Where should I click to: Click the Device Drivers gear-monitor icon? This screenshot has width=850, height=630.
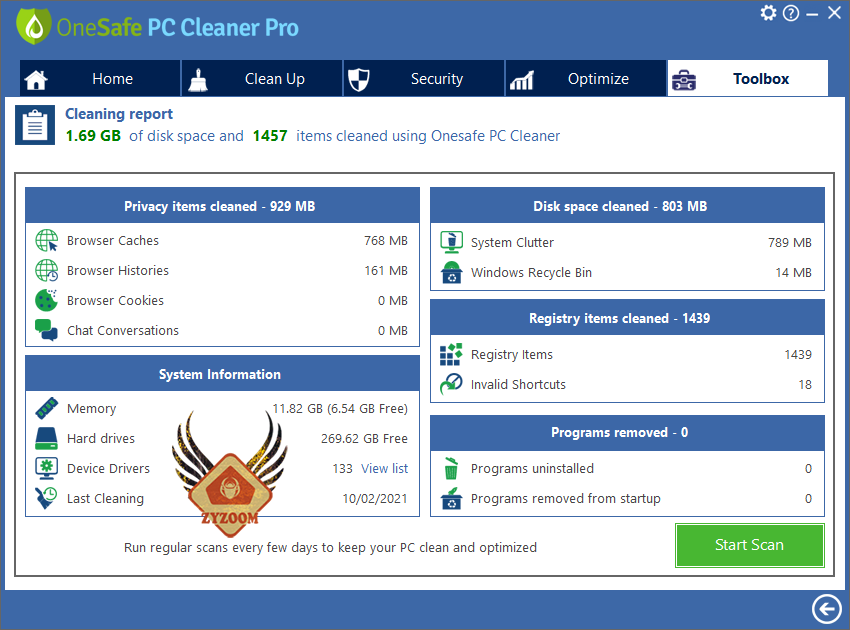[x=47, y=468]
